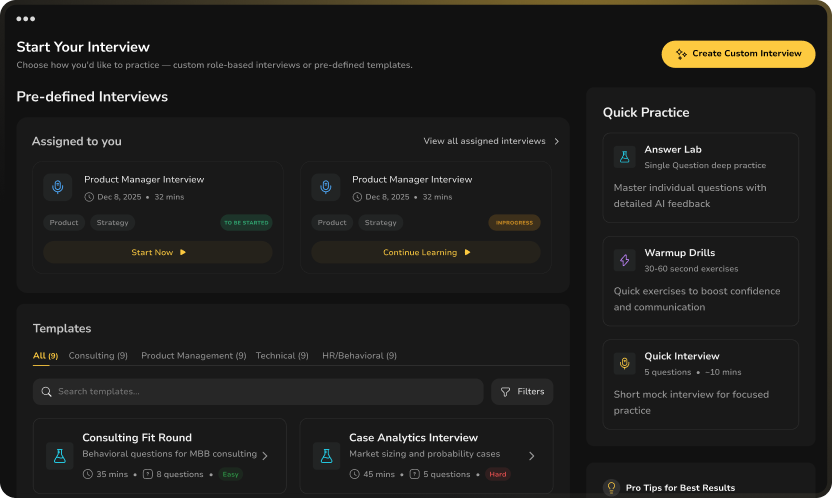Open the Filters dropdown

click(x=522, y=392)
